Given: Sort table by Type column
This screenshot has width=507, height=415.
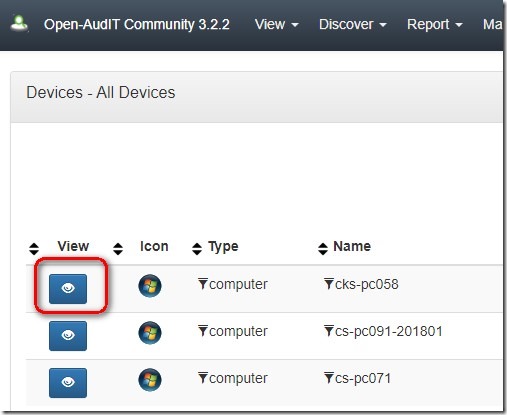Looking at the screenshot, I should coord(197,249).
